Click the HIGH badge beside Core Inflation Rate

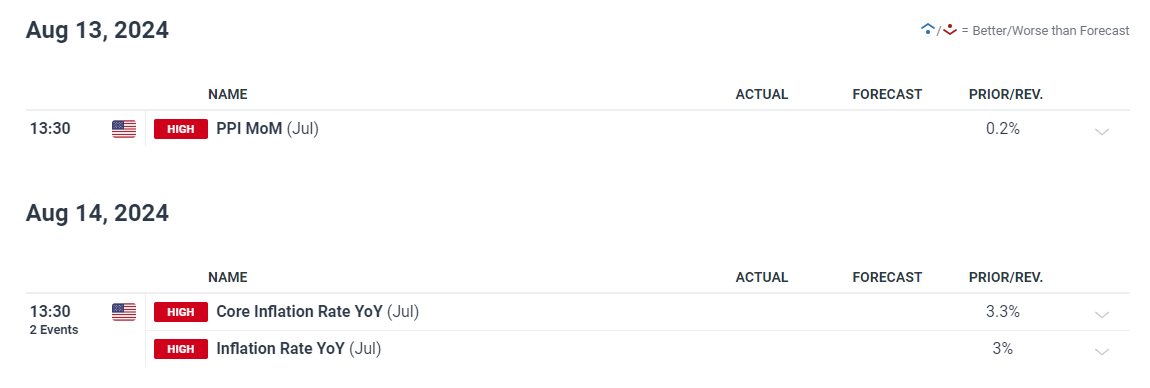tap(180, 312)
